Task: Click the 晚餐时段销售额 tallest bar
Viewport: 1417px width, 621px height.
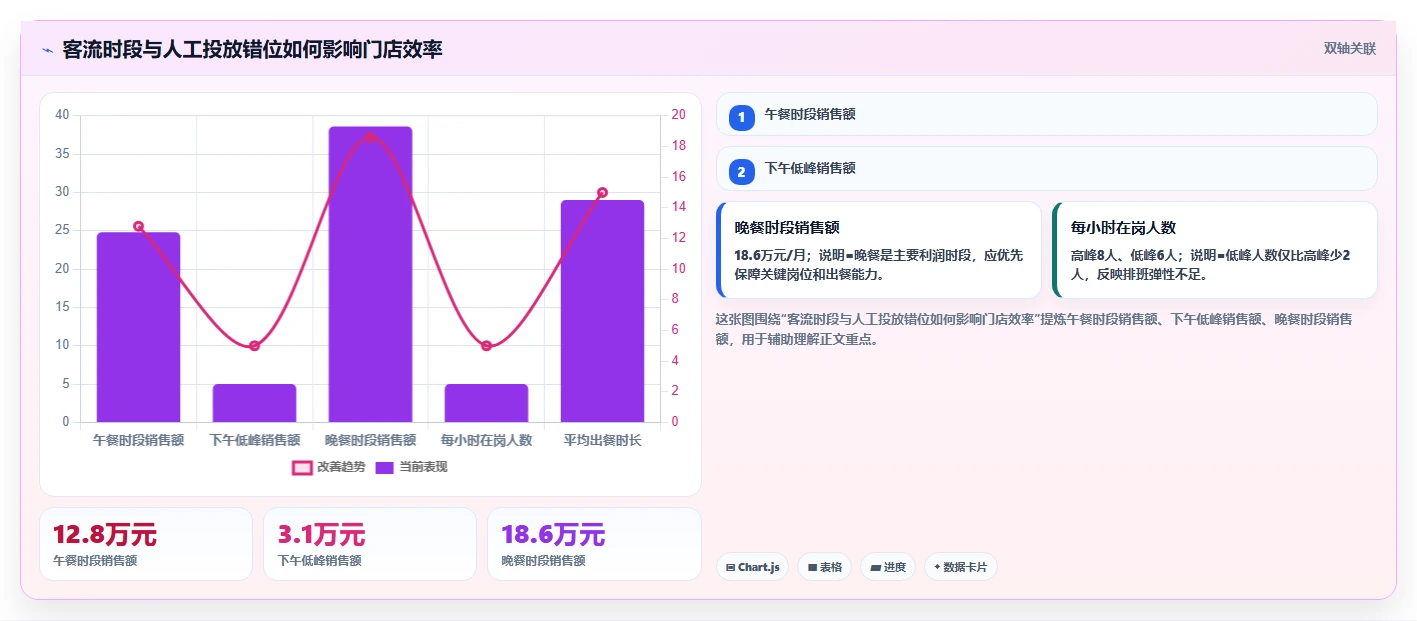Action: coord(370,274)
